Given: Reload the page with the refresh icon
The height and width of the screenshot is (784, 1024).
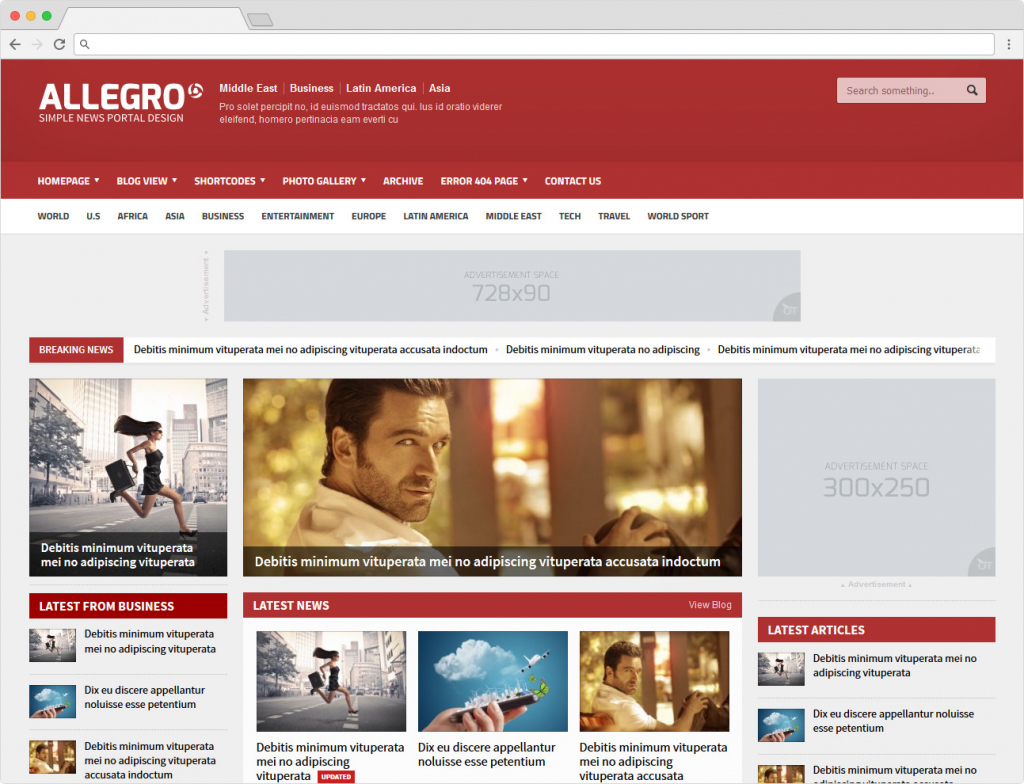Looking at the screenshot, I should pyautogui.click(x=59, y=44).
